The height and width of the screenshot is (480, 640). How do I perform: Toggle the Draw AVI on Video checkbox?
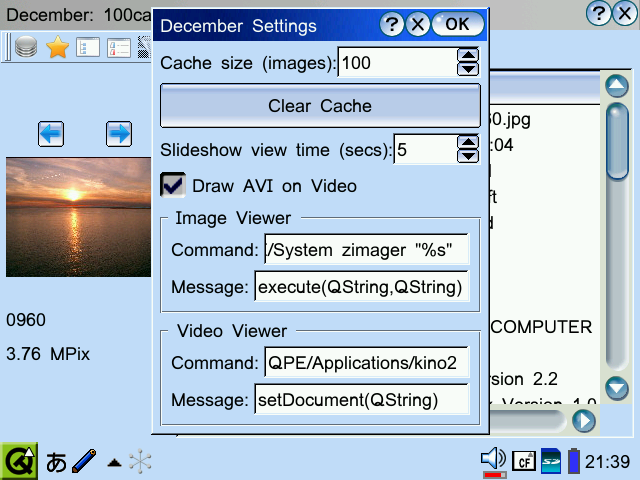pos(174,185)
